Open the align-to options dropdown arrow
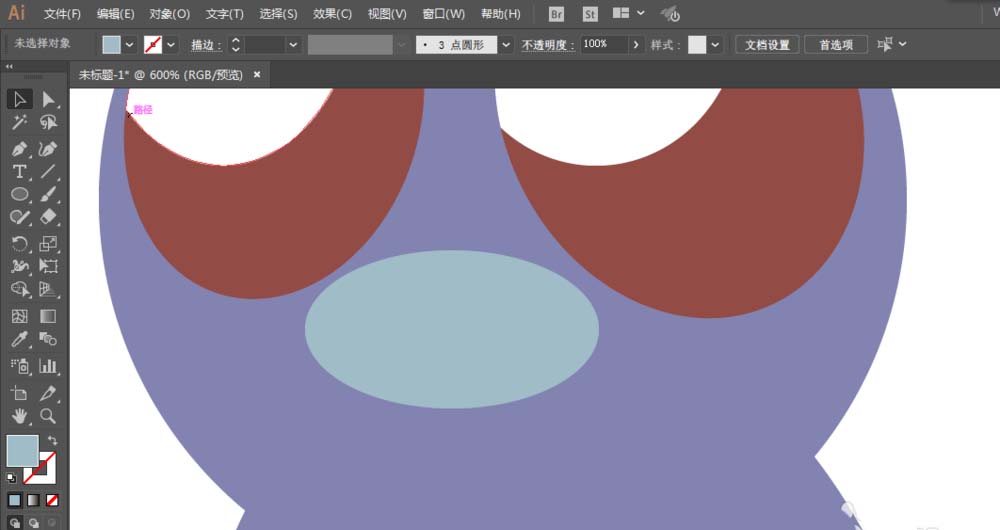1000x530 pixels. point(902,44)
